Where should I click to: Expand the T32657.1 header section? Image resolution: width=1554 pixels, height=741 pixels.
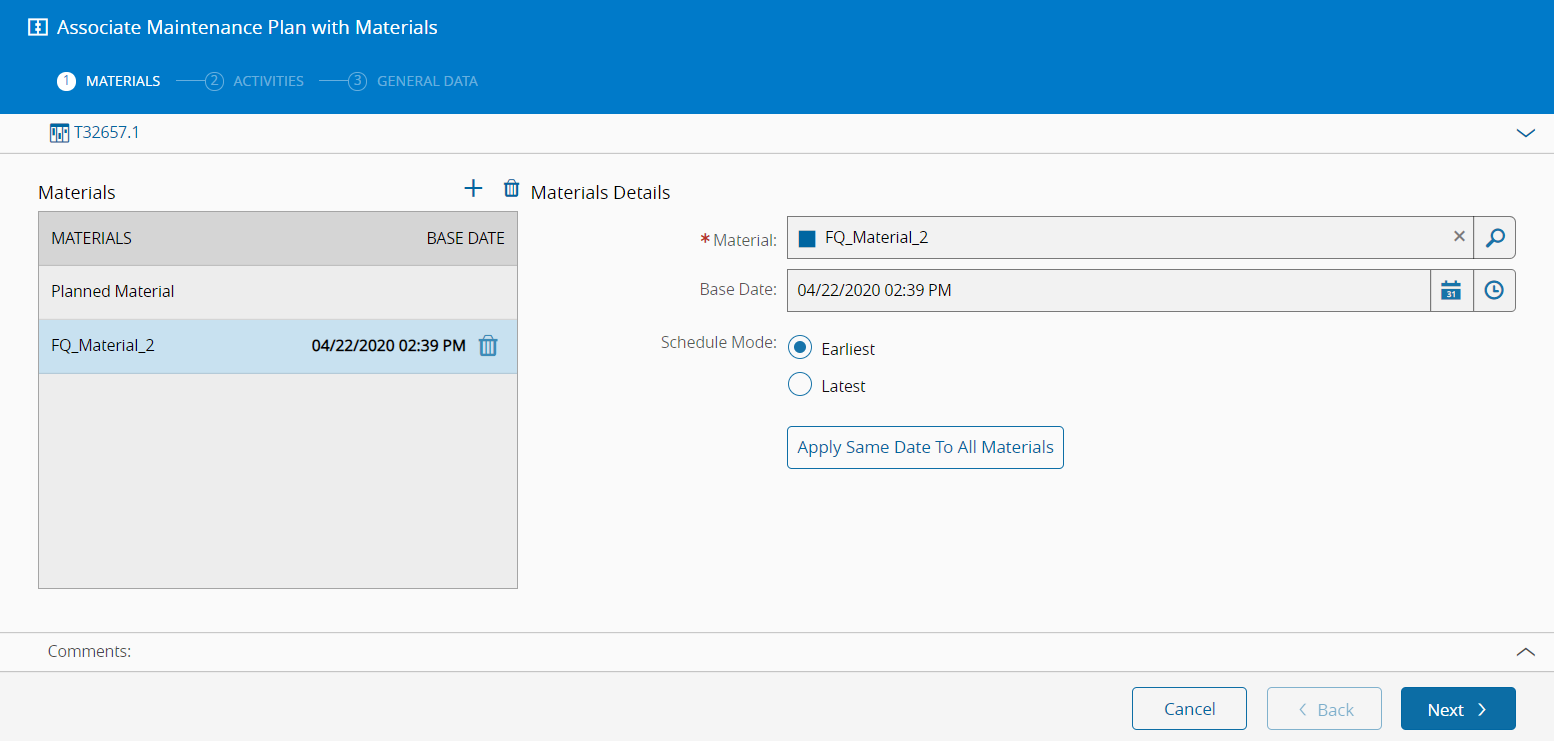1525,133
